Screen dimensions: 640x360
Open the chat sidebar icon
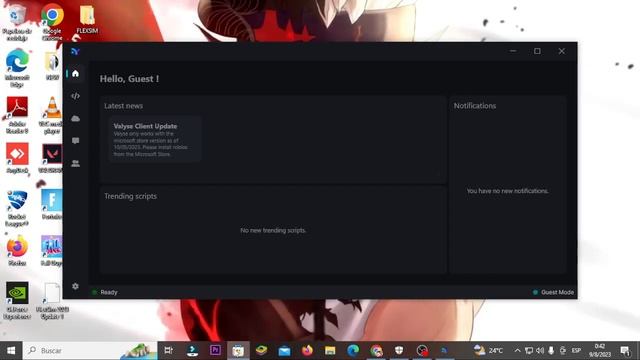76,141
